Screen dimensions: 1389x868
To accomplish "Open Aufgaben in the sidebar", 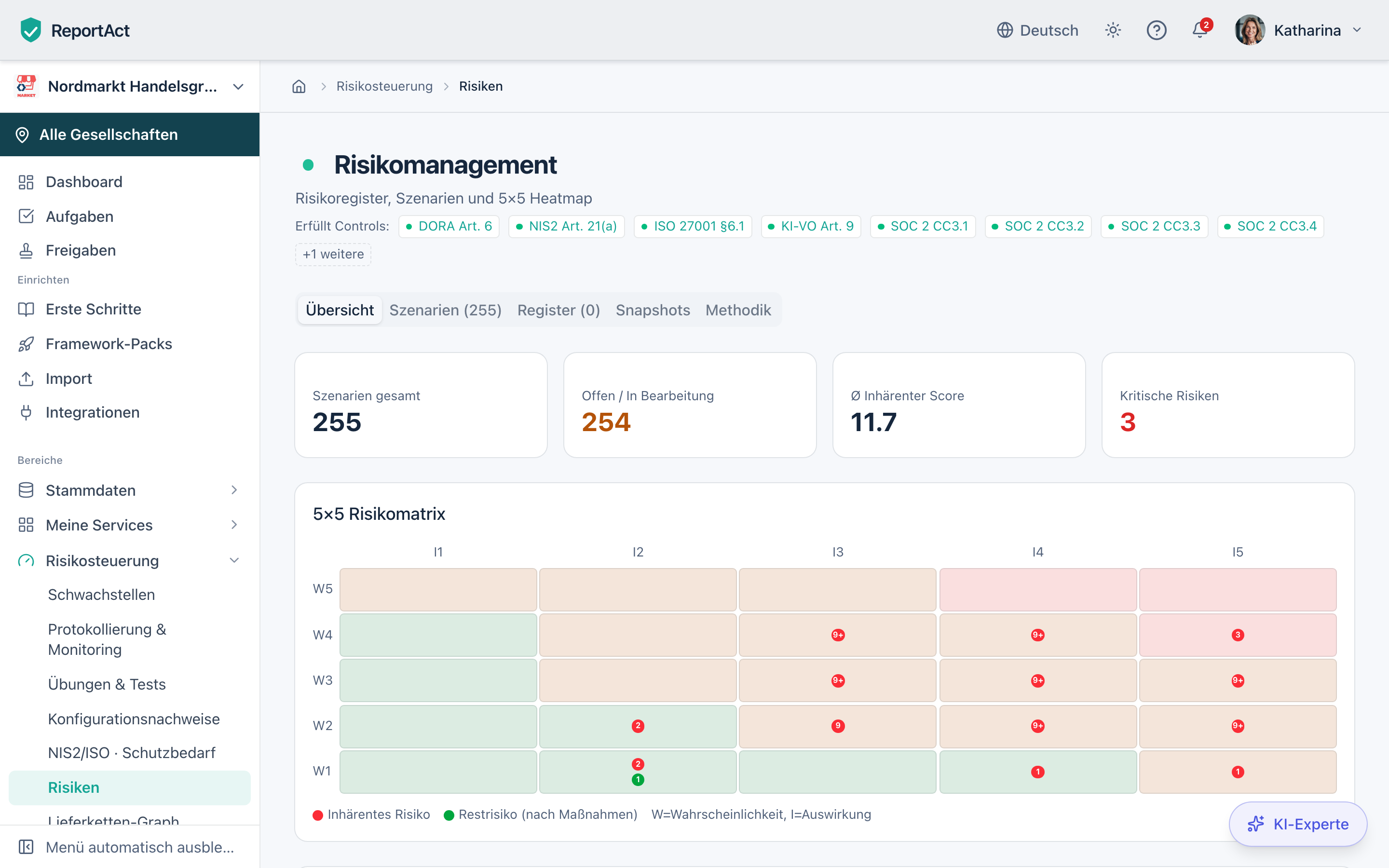I will coord(130,217).
